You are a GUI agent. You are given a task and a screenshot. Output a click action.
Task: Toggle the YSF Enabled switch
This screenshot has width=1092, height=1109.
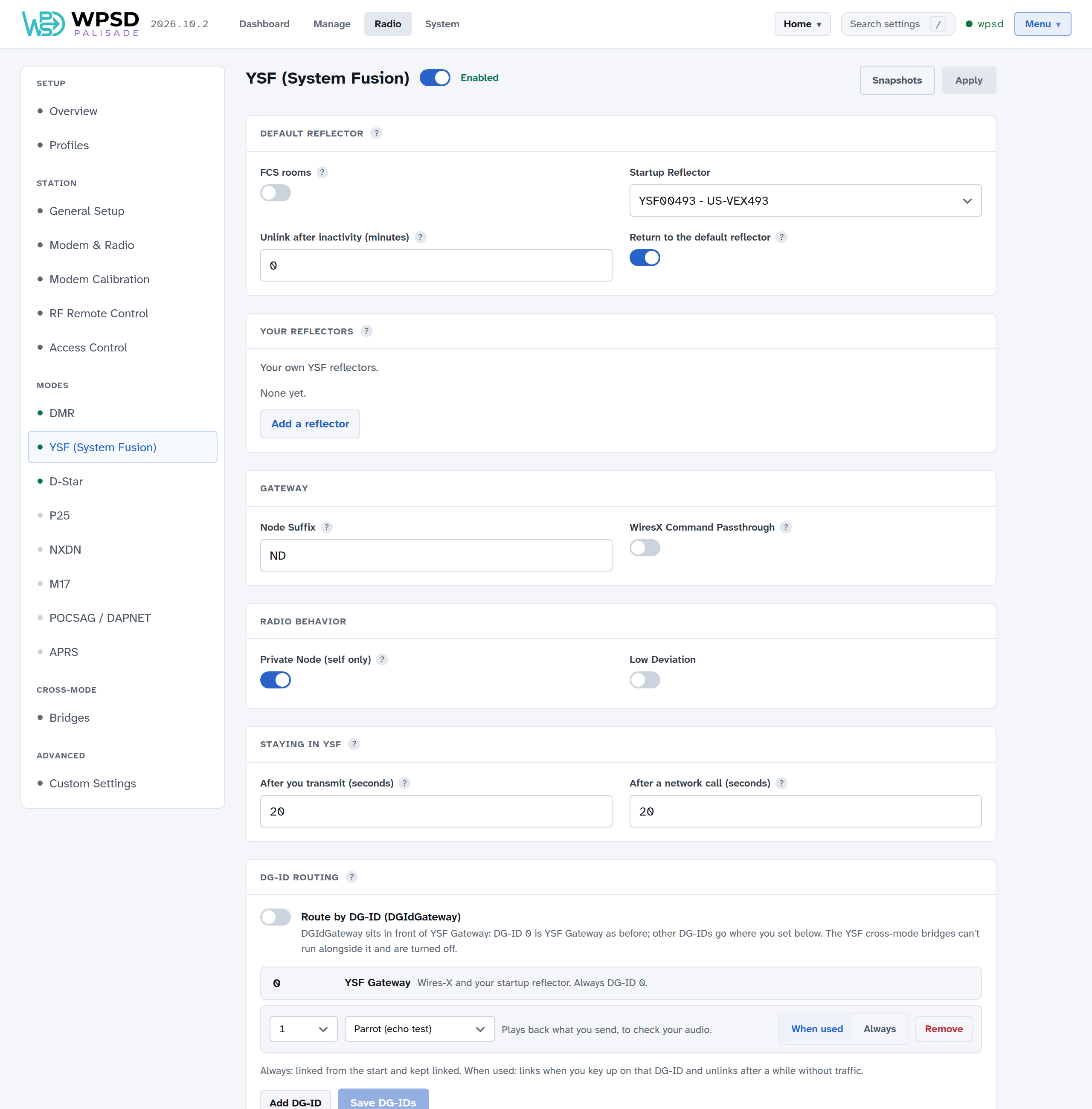[x=435, y=77]
